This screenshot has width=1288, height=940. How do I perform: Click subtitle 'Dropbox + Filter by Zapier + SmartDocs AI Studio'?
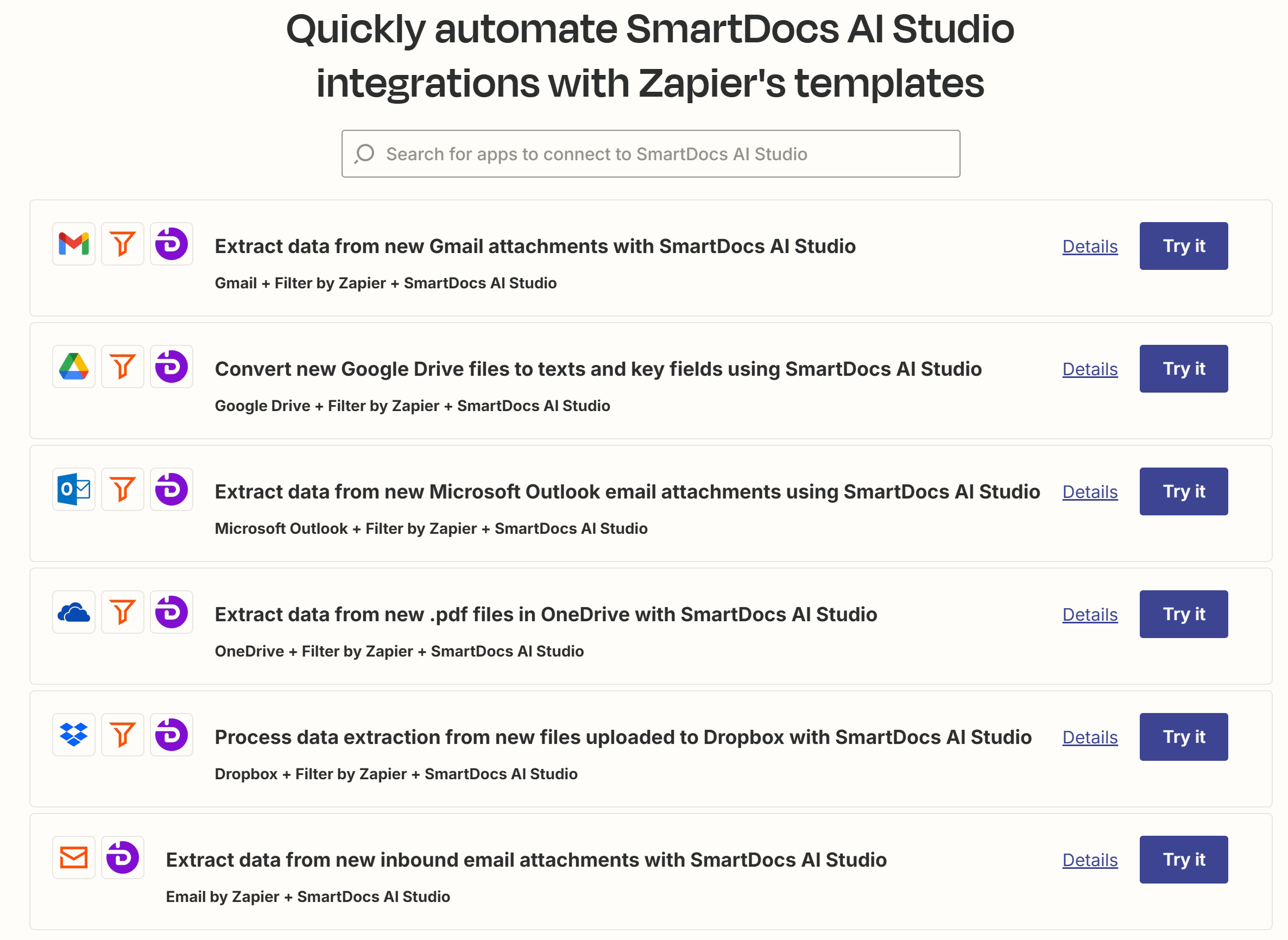(x=396, y=775)
